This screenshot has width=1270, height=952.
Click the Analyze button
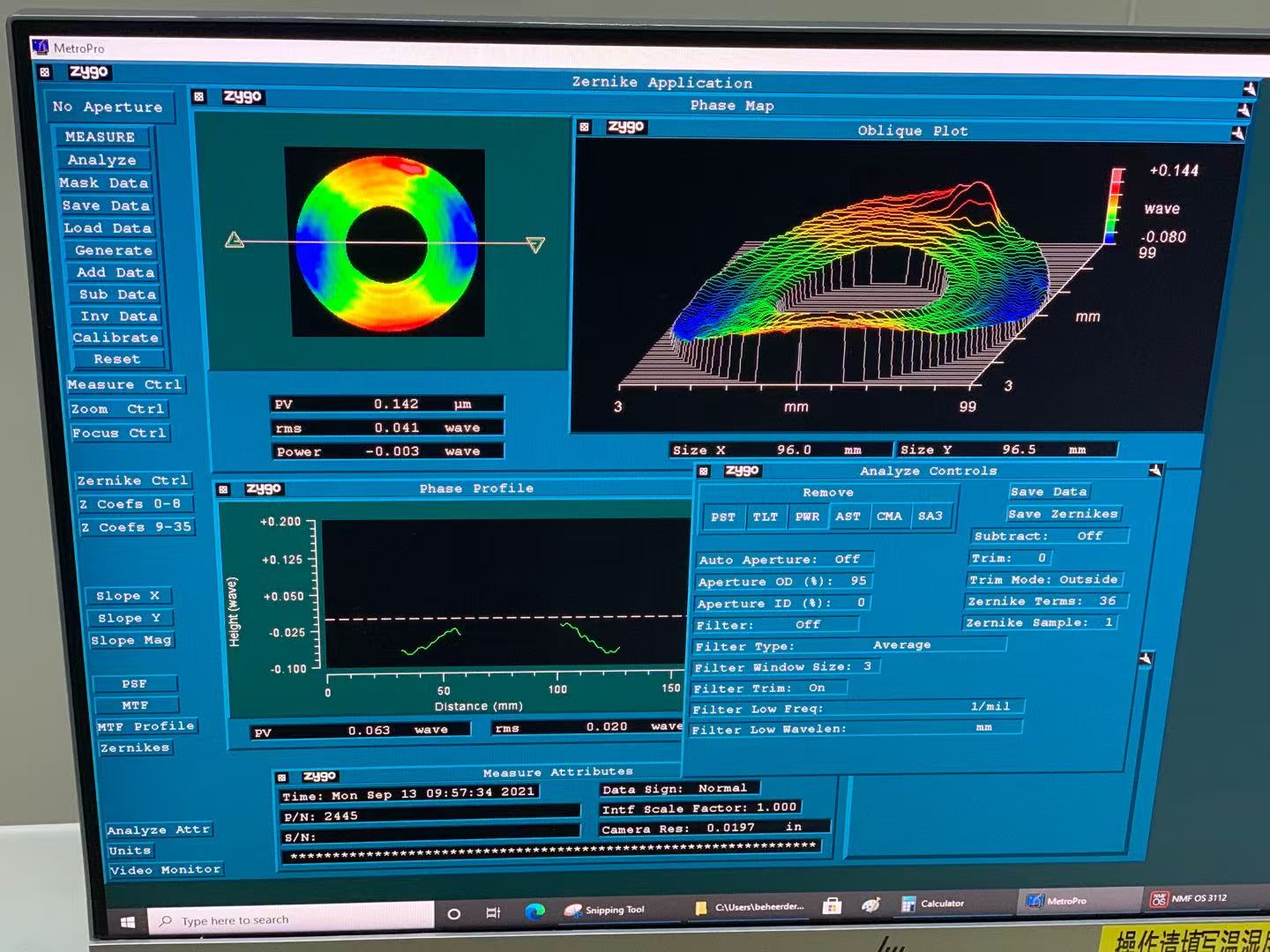pyautogui.click(x=102, y=160)
